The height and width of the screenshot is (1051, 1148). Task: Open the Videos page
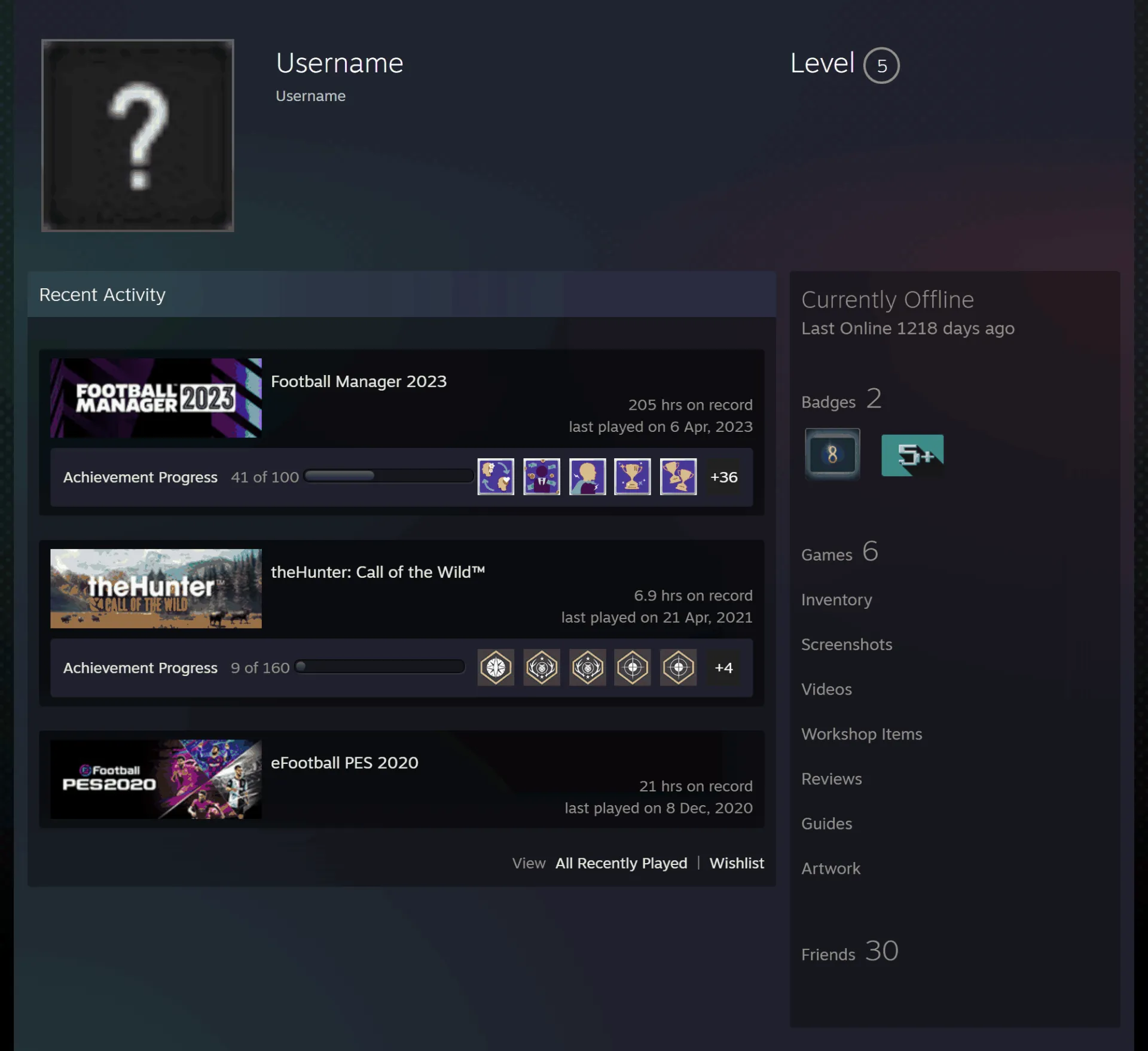tap(826, 689)
